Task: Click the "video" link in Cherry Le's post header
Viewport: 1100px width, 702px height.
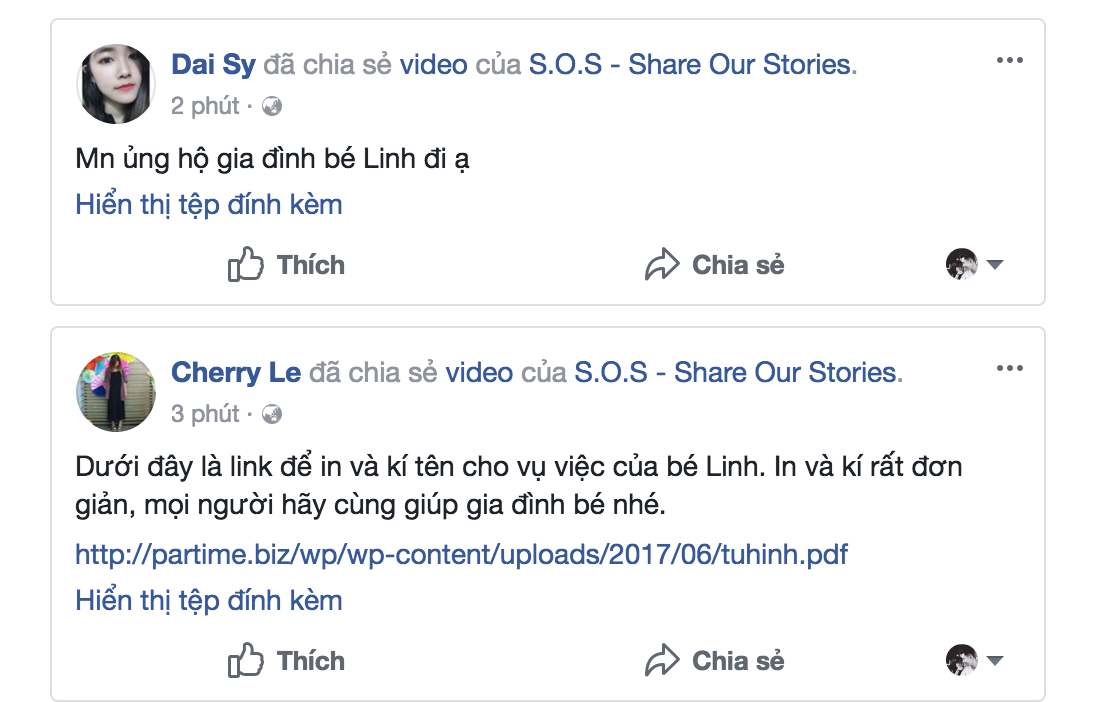Action: pos(479,373)
